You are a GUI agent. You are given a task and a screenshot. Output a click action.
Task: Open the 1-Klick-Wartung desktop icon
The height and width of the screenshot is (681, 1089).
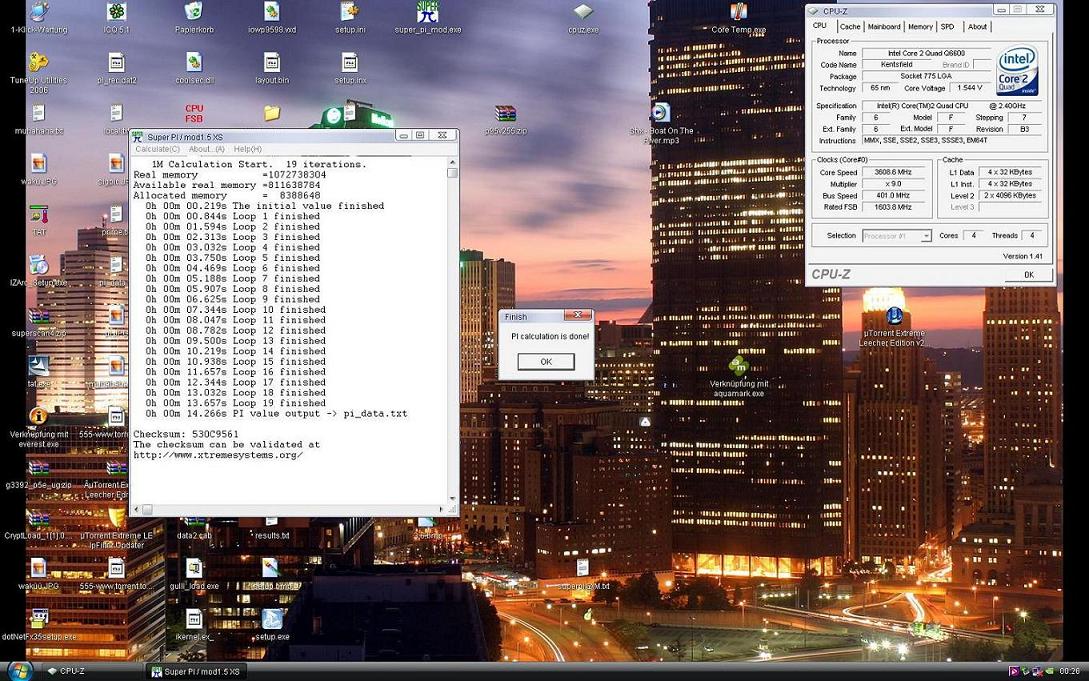point(39,18)
